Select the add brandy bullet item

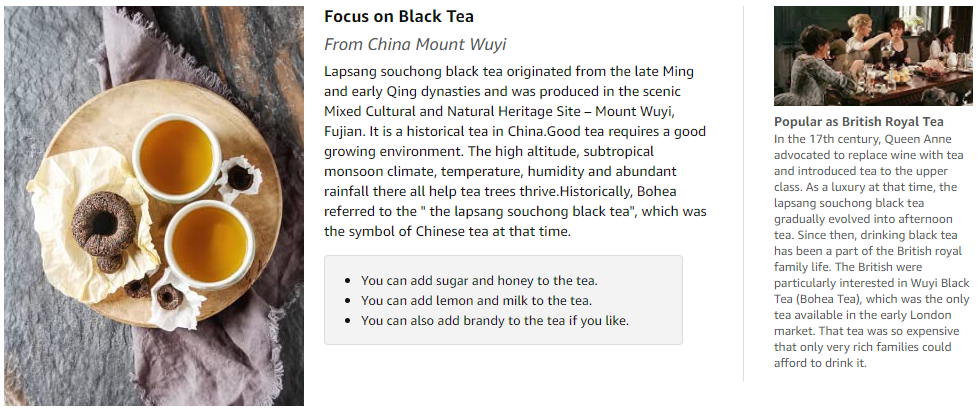coord(494,321)
